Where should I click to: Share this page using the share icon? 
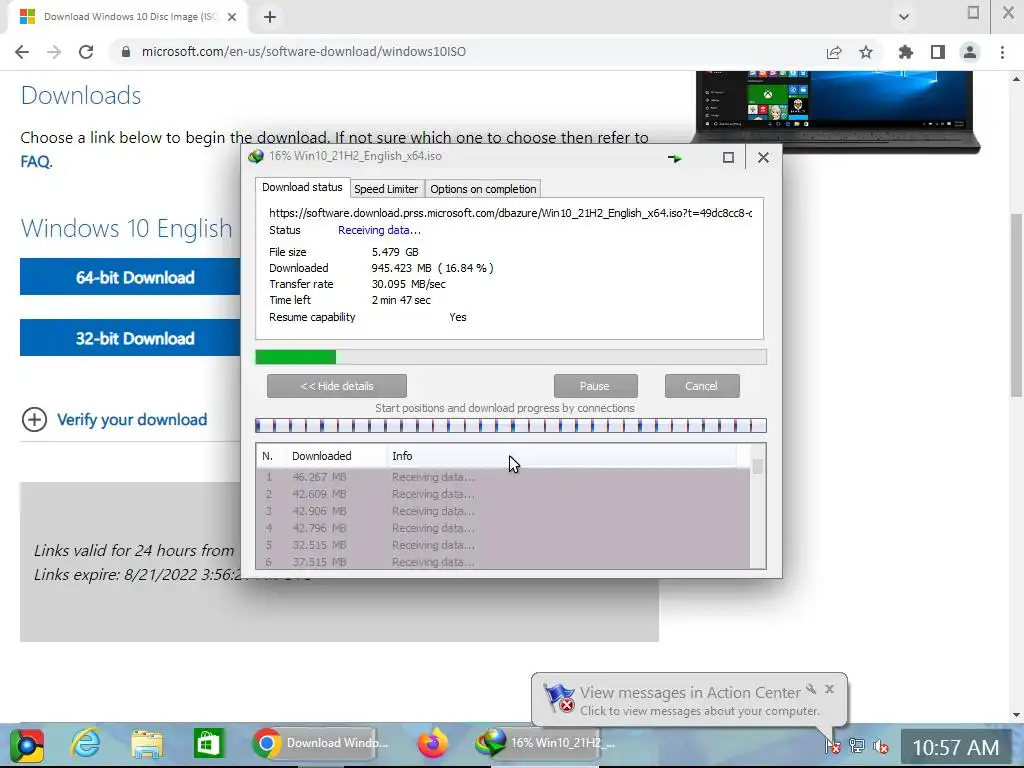(834, 52)
